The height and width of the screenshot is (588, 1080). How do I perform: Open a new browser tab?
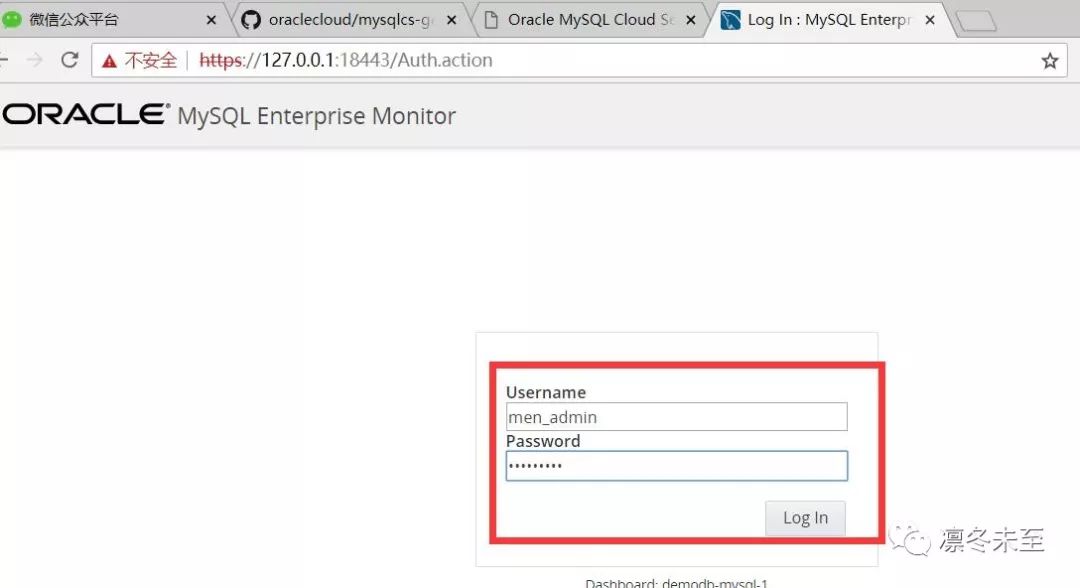click(x=975, y=21)
